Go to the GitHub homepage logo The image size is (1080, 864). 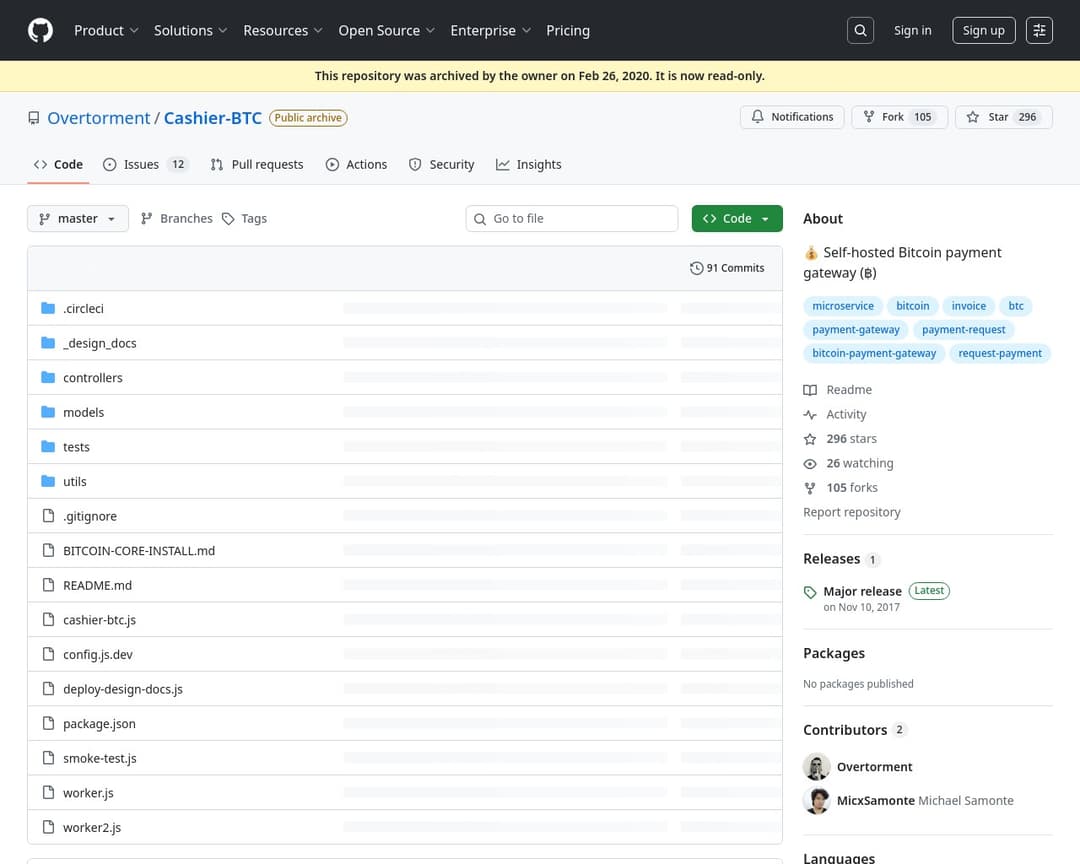(x=41, y=30)
